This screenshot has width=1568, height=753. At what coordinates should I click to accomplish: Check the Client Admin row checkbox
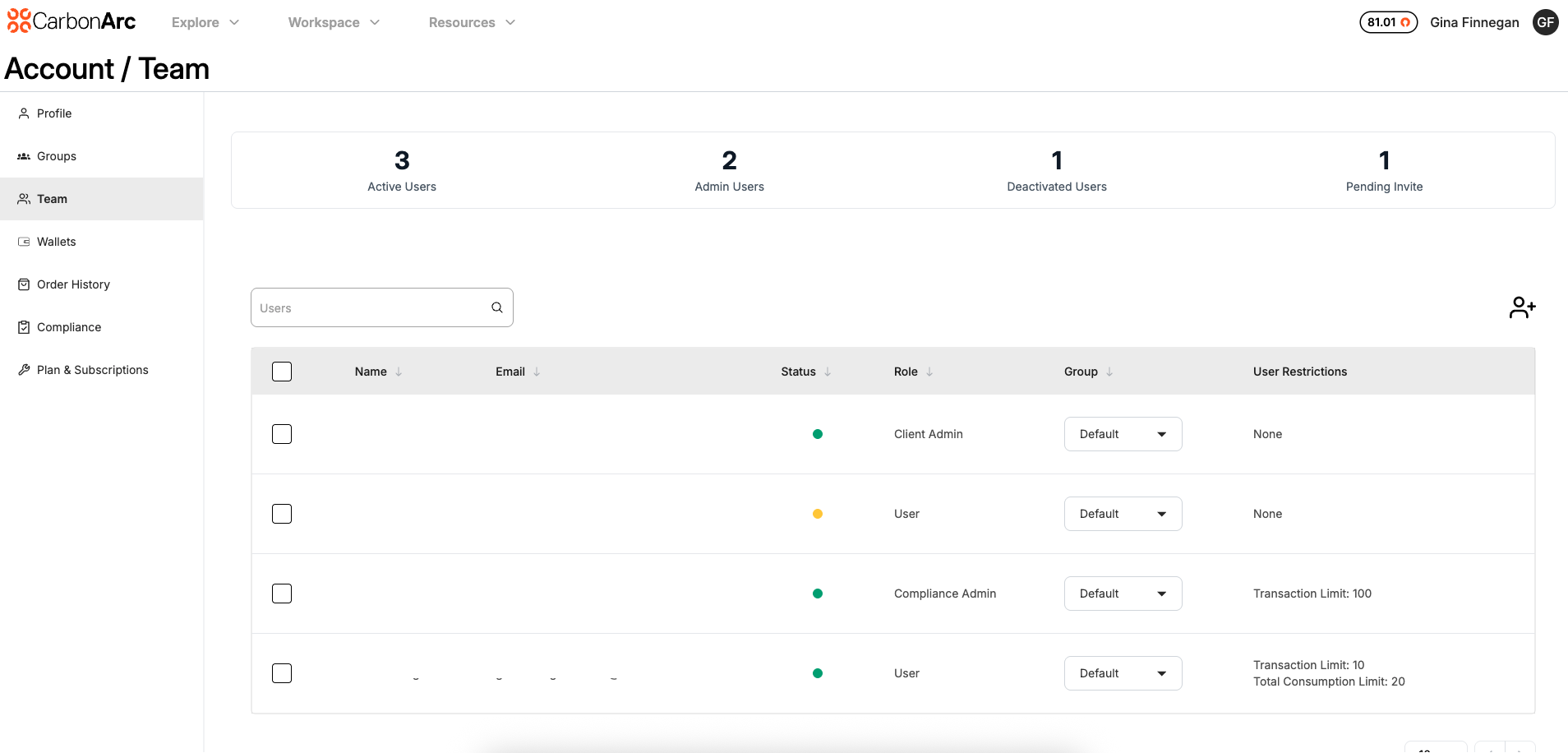[281, 433]
